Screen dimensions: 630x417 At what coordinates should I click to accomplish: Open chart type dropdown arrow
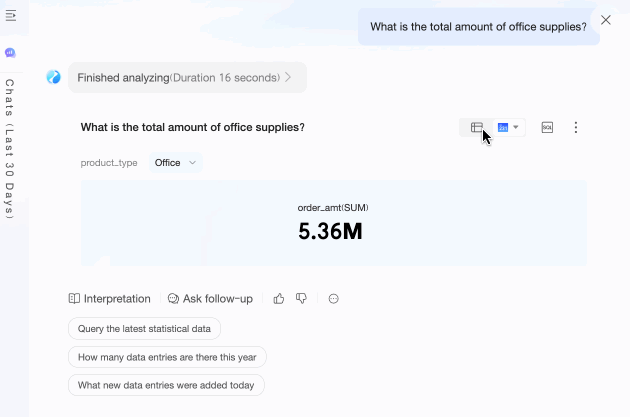[516, 128]
